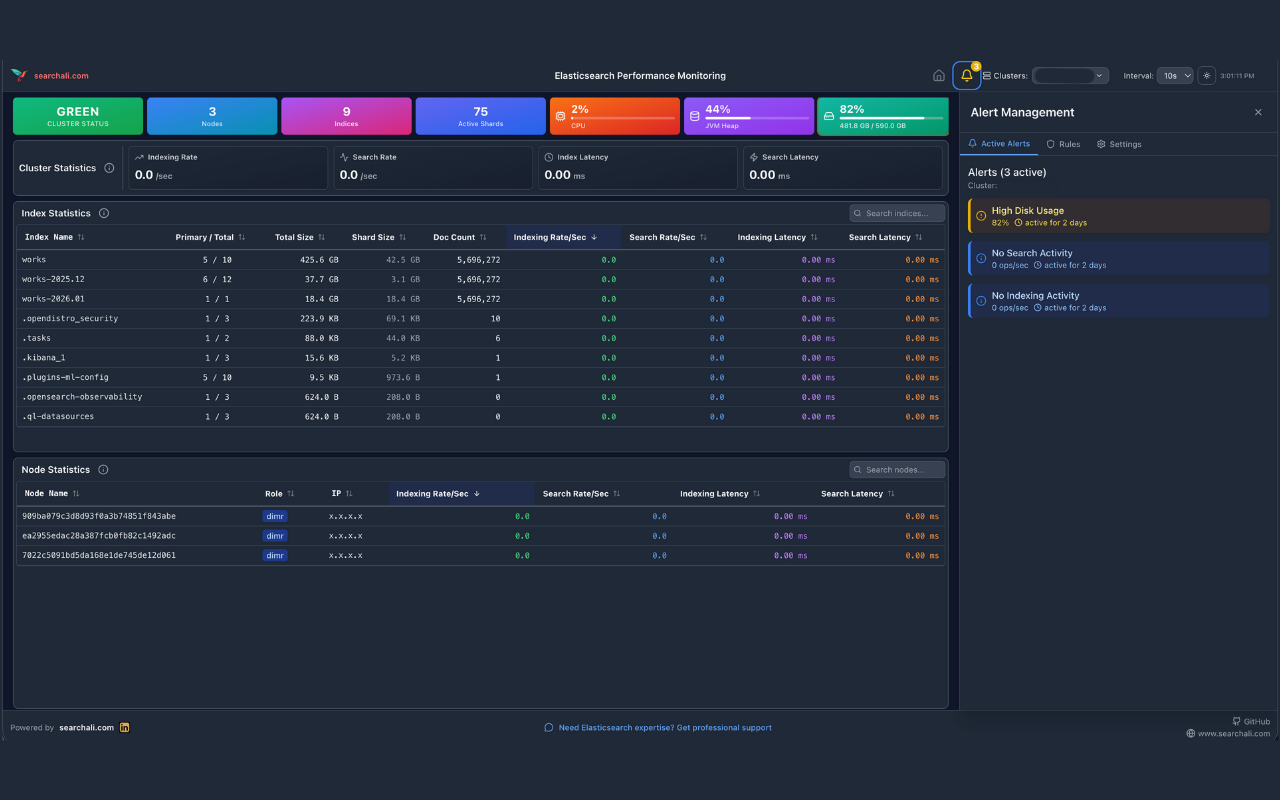1280x800 pixels.
Task: Open the Interval dropdown showing 10s
Action: point(1177,75)
